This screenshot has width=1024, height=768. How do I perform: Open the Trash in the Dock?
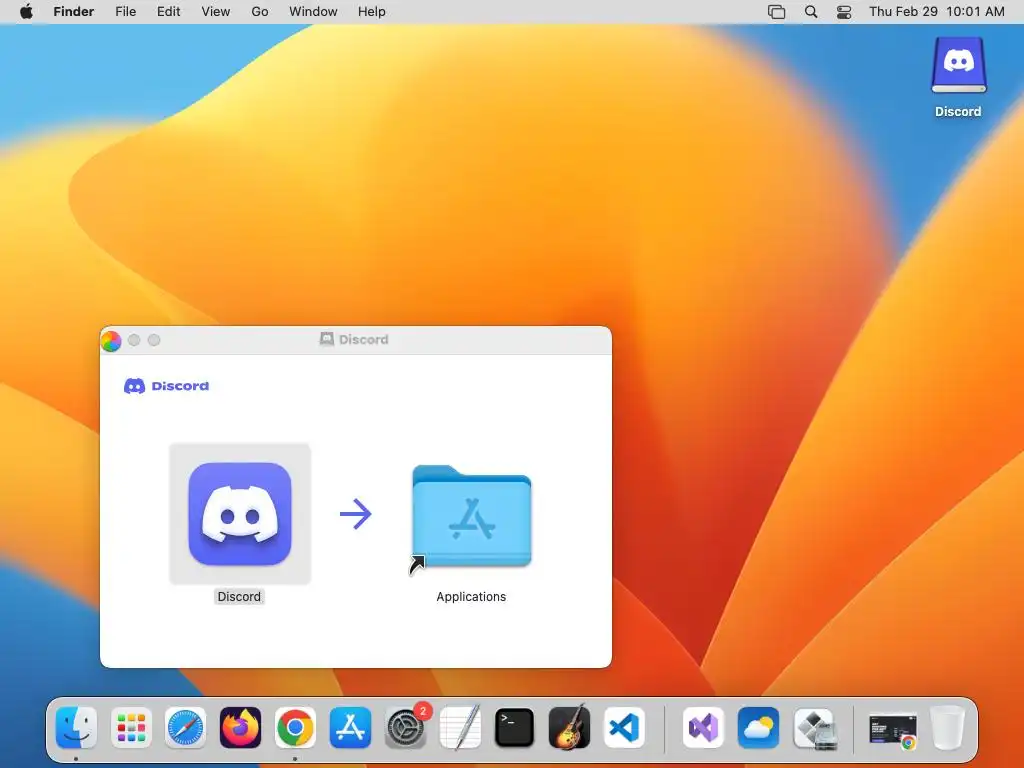pyautogui.click(x=948, y=727)
